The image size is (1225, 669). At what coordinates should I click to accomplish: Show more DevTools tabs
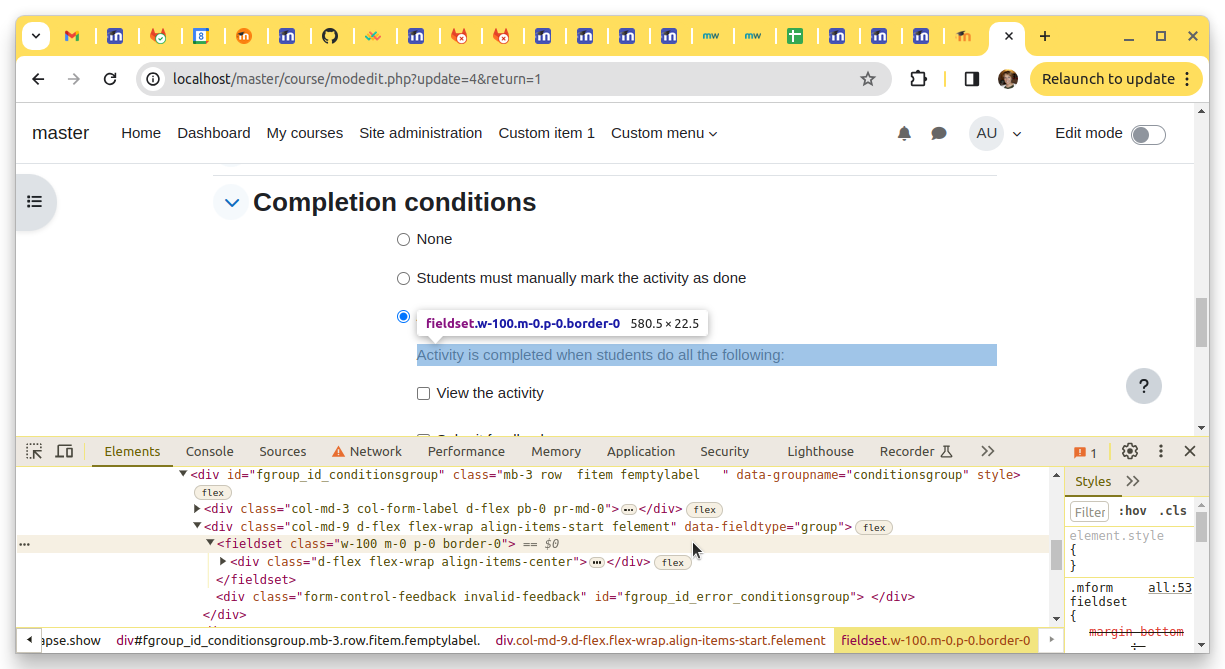click(x=988, y=452)
